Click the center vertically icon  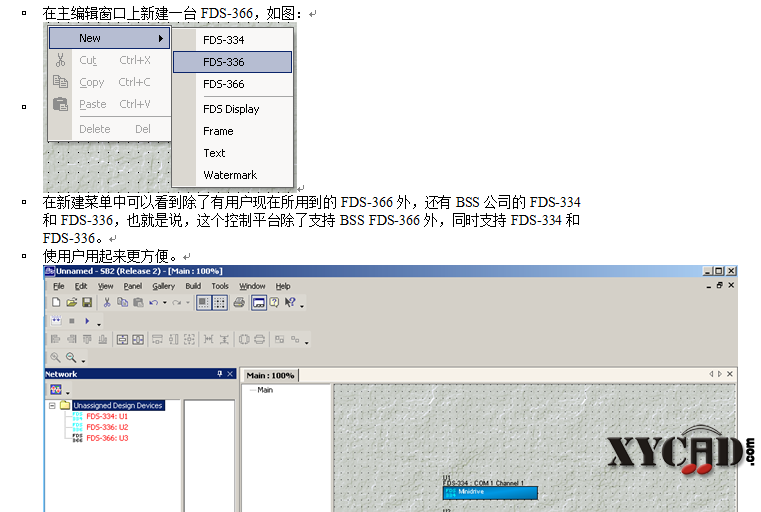pos(122,339)
